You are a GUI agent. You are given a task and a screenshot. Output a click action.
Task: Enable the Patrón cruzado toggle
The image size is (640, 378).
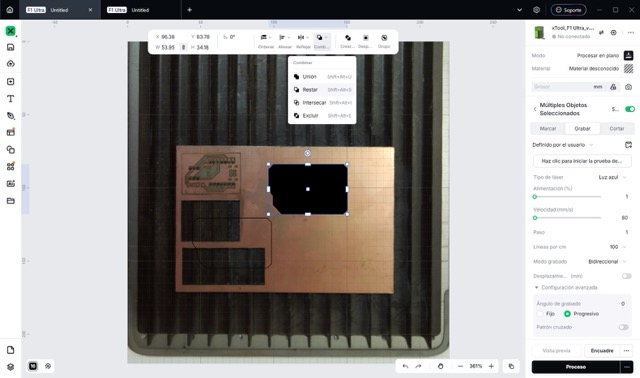(x=623, y=327)
